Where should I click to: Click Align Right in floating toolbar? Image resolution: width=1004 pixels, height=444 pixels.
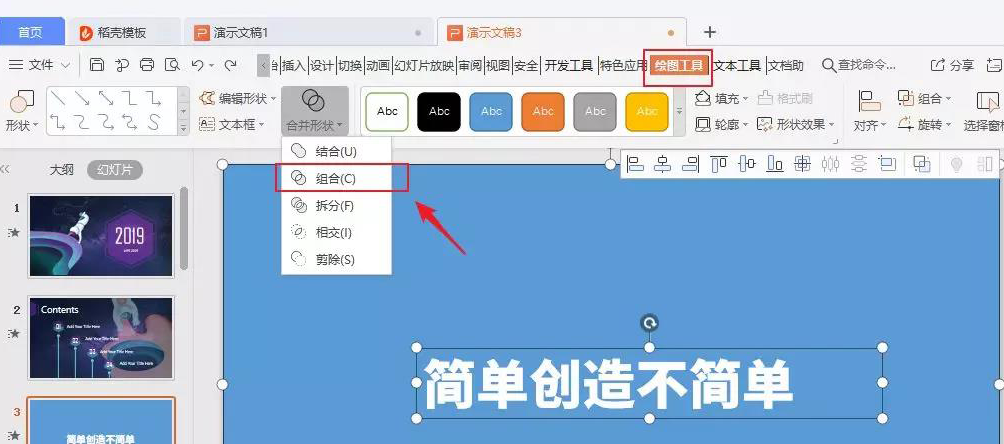click(690, 165)
